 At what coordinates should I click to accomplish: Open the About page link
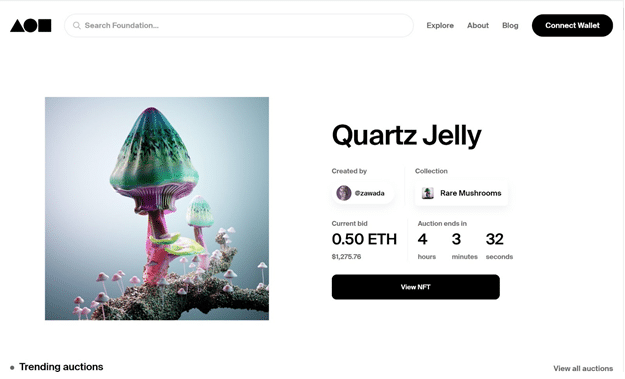tap(478, 26)
